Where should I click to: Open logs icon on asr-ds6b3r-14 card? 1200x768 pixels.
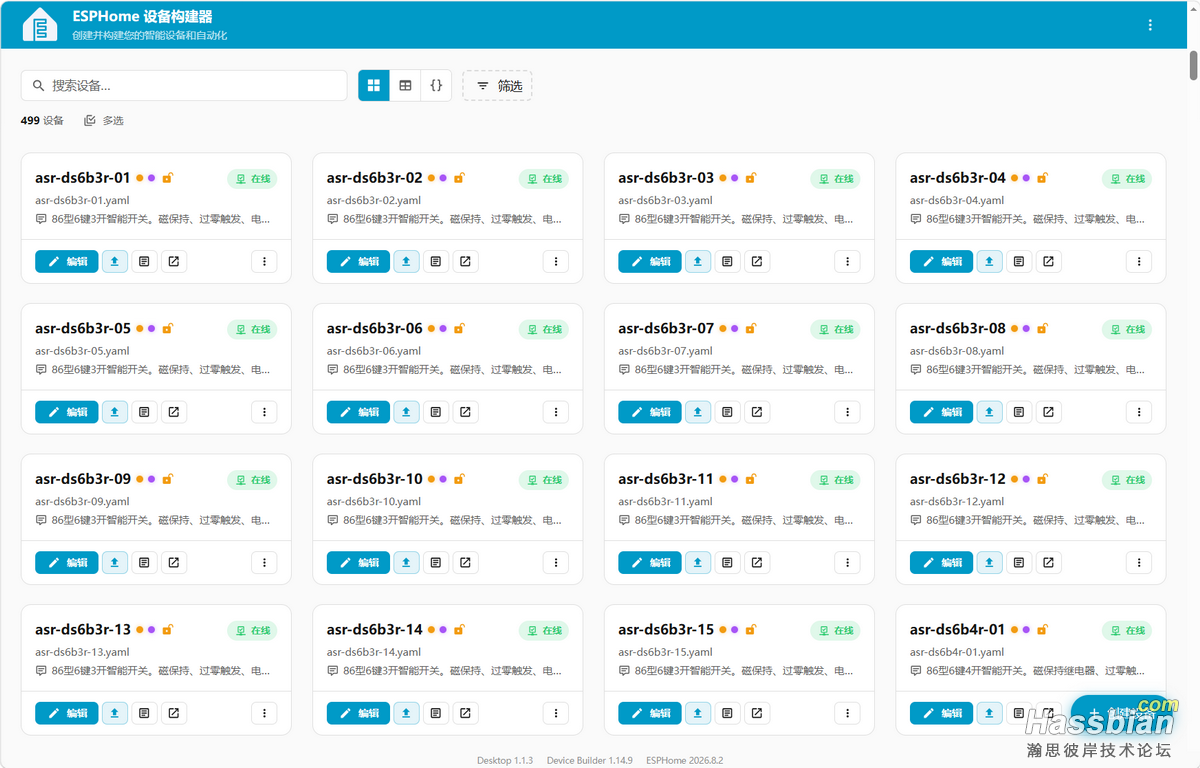(x=436, y=713)
